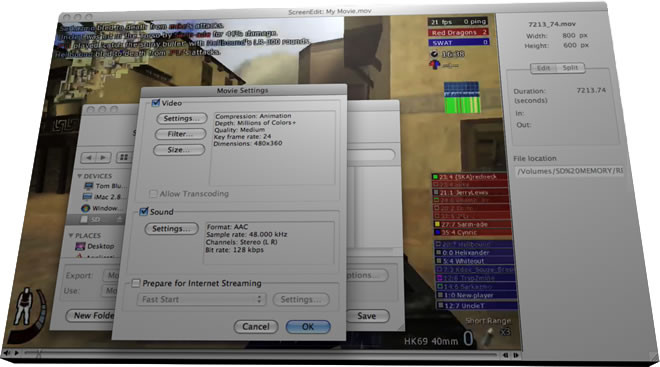Click the Internet Streaming Settings... button

coord(301,299)
